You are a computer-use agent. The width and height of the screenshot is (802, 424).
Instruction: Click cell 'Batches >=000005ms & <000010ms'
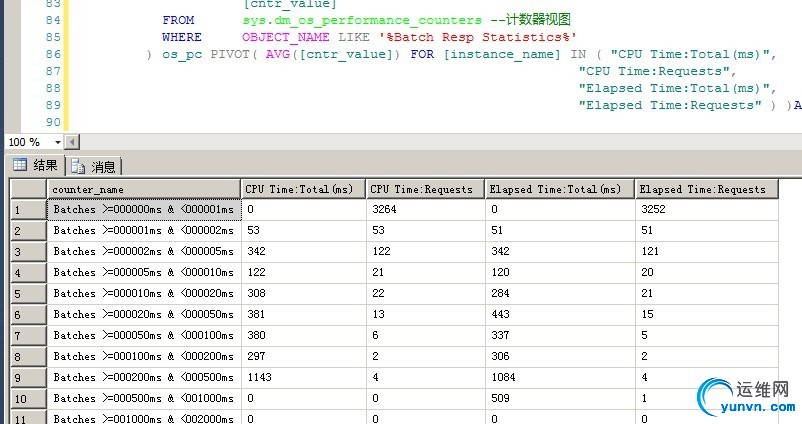pyautogui.click(x=144, y=272)
